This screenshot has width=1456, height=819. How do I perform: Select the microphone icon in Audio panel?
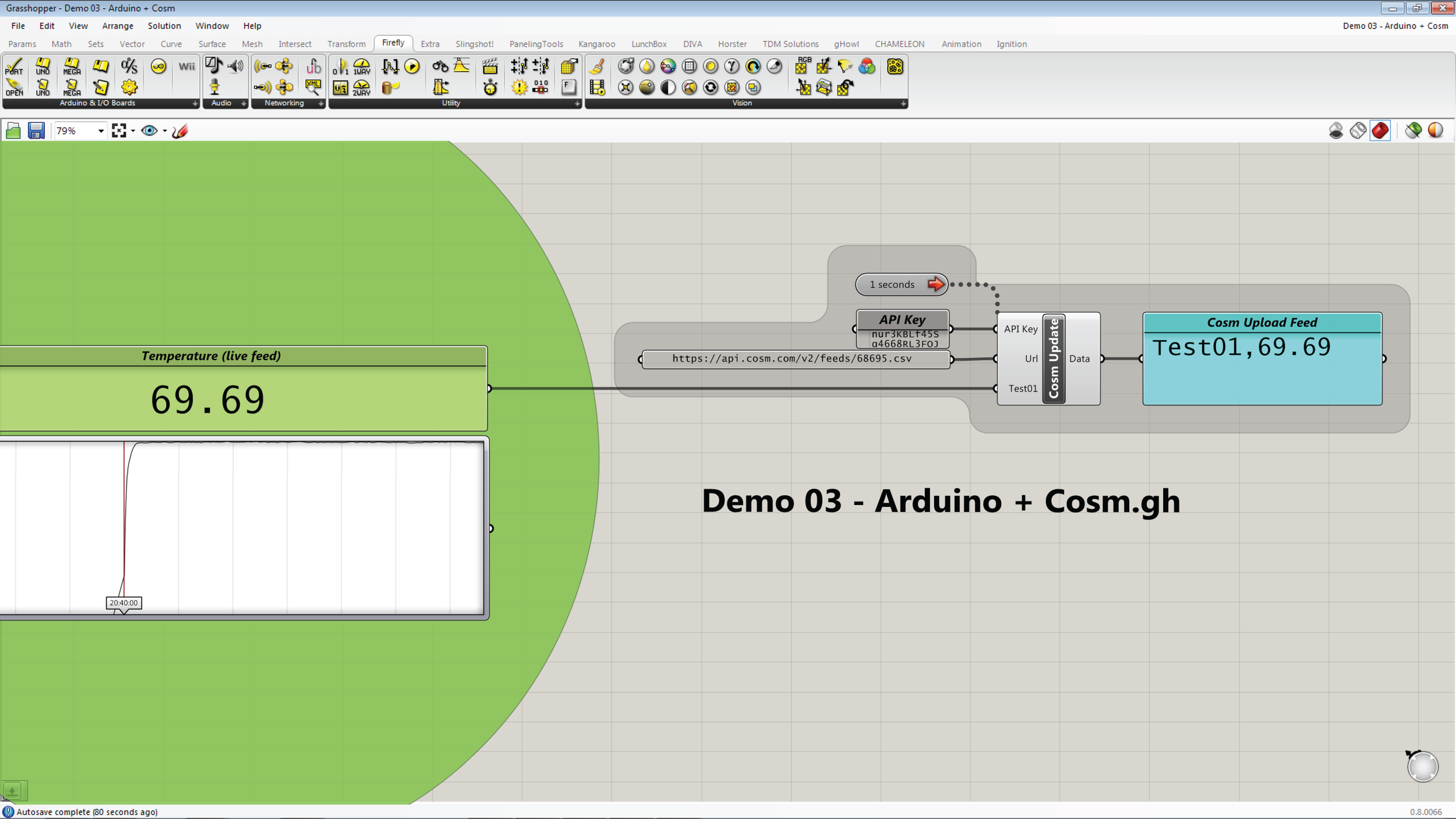pyautogui.click(x=214, y=87)
